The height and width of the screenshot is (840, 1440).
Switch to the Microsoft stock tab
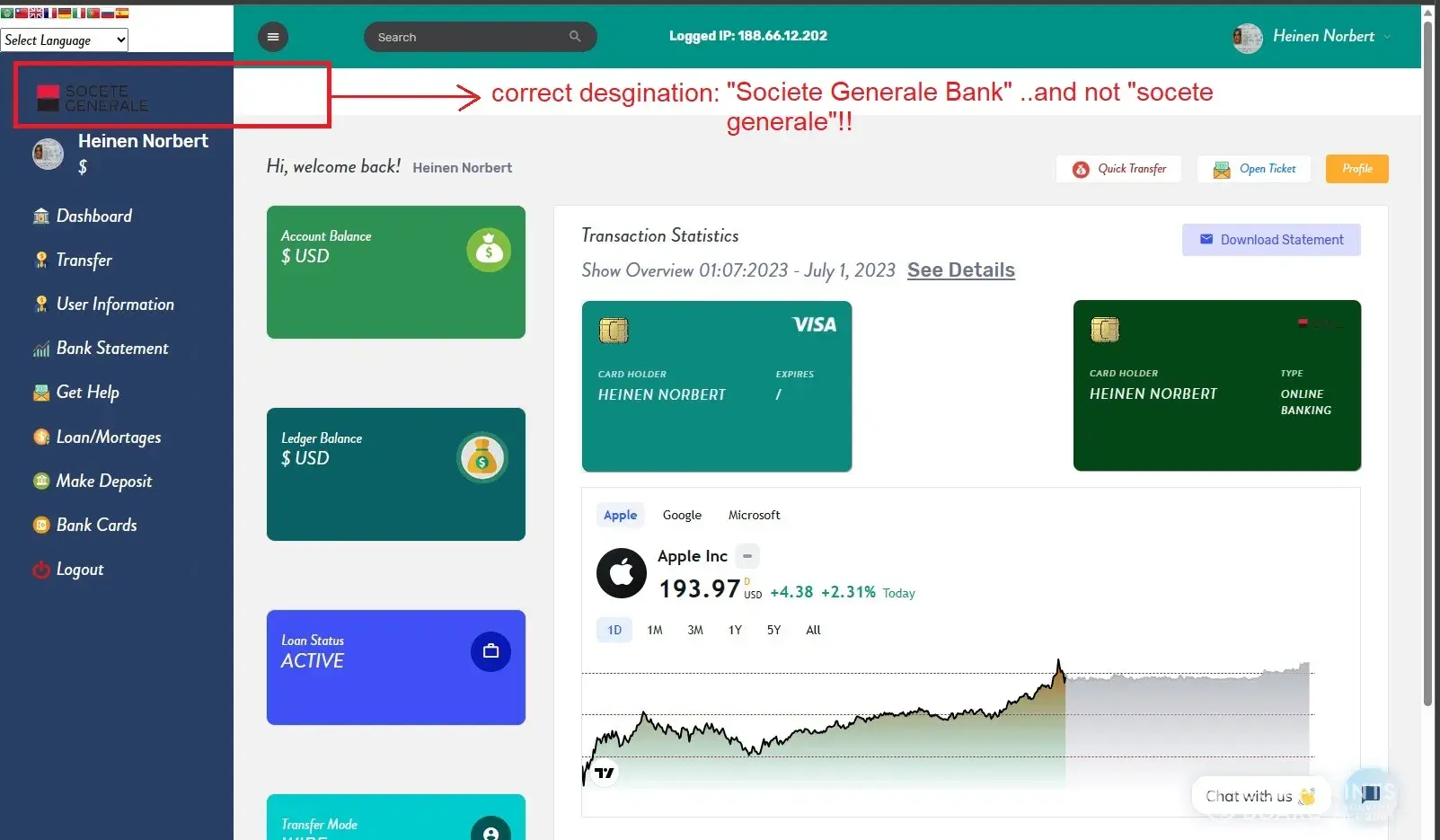(x=754, y=515)
